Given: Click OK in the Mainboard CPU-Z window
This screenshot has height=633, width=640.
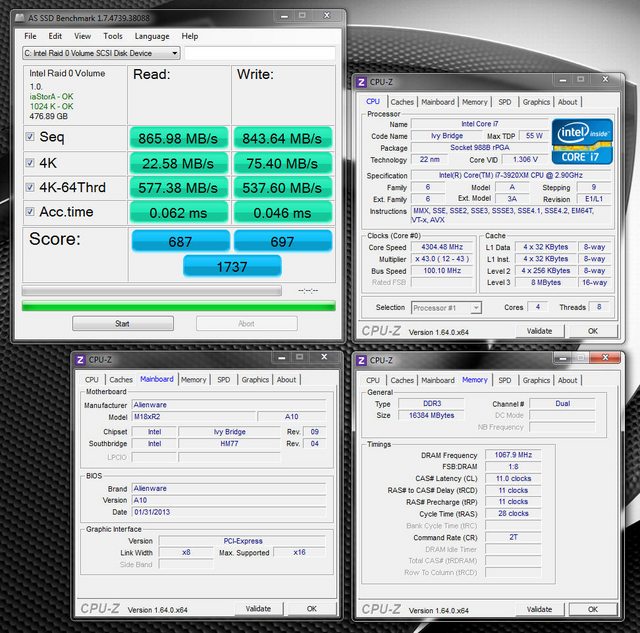Looking at the screenshot, I should click(x=312, y=609).
